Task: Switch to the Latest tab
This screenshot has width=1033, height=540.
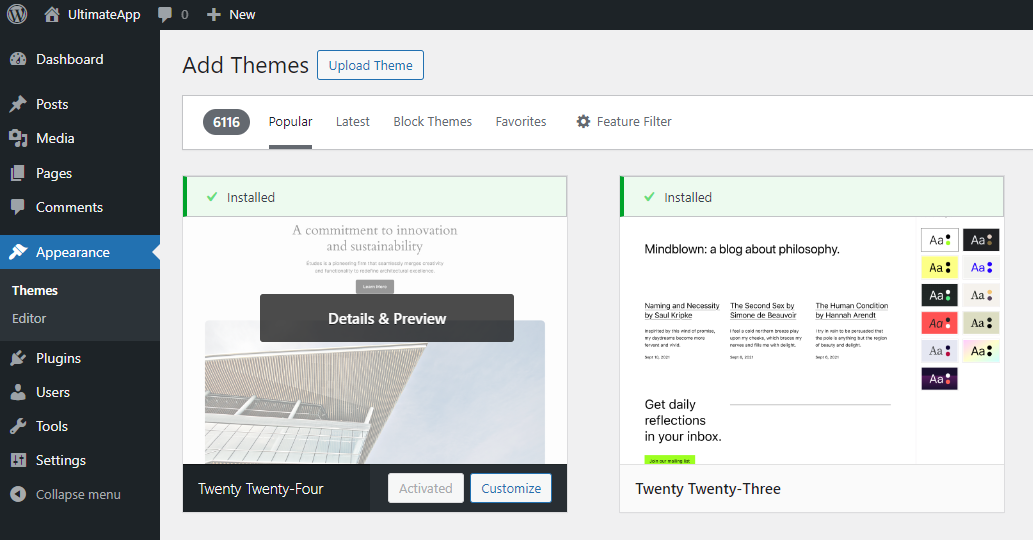Action: tap(352, 122)
